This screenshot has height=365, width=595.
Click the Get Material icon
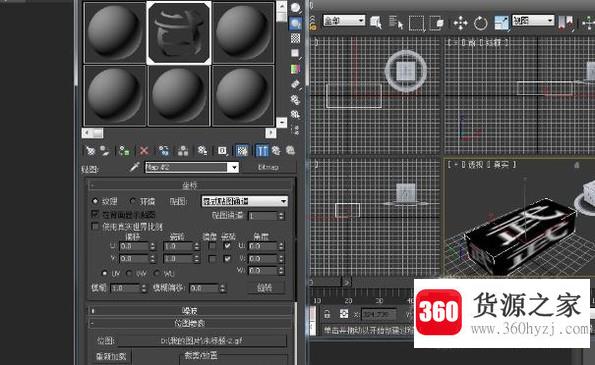pyautogui.click(x=90, y=151)
